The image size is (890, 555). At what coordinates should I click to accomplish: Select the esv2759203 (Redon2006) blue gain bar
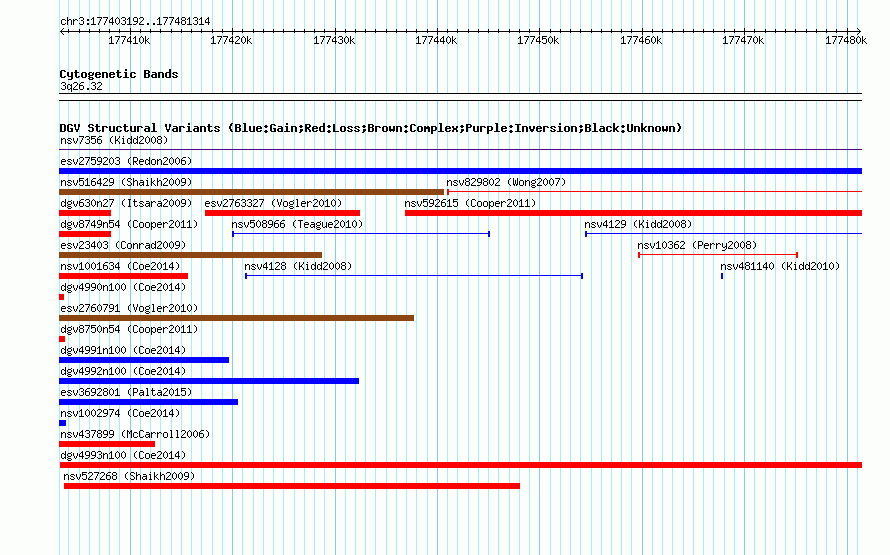460,171
